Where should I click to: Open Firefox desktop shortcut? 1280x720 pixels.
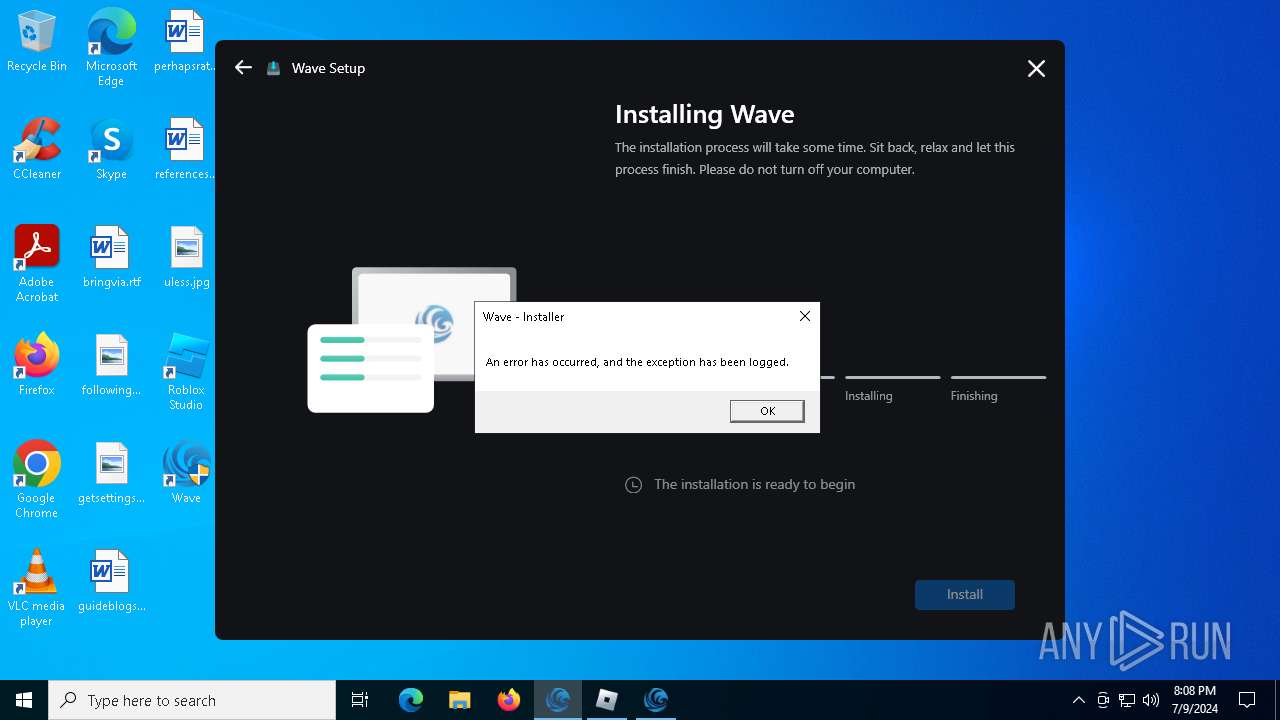point(37,366)
